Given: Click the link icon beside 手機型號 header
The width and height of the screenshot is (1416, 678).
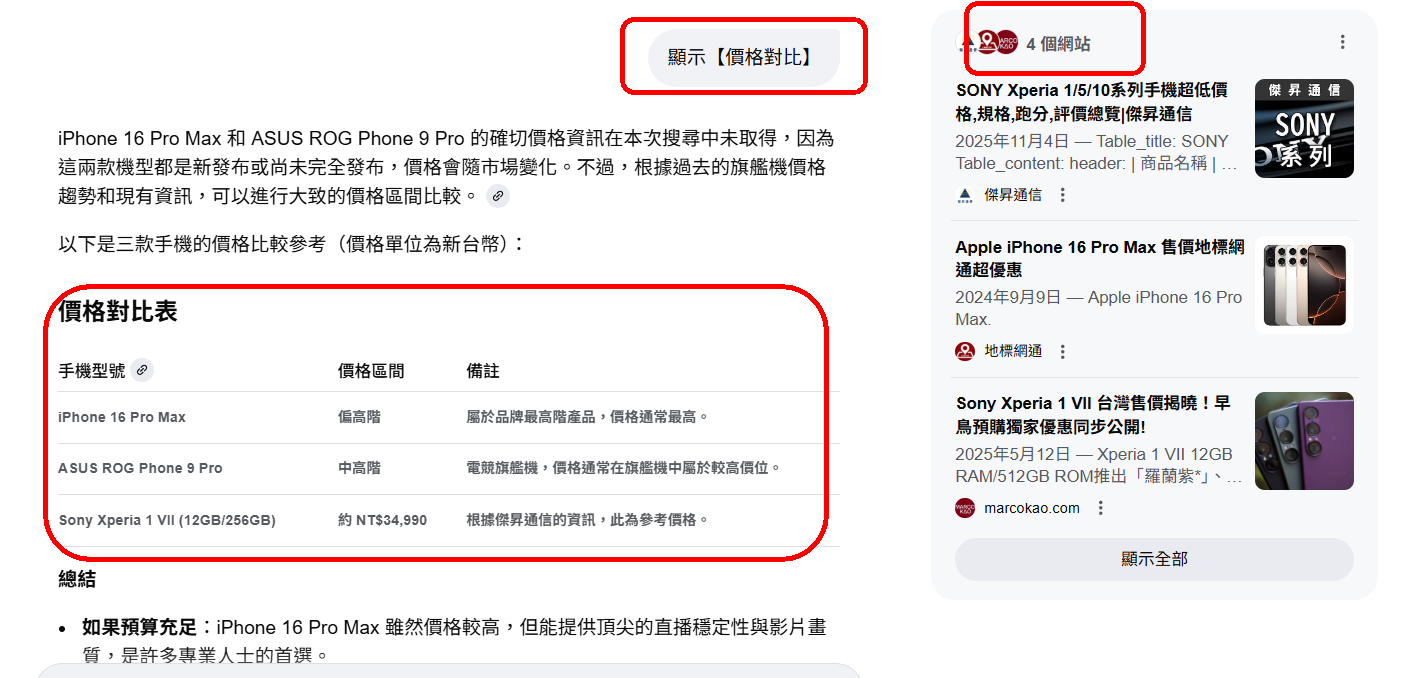Looking at the screenshot, I should point(142,371).
